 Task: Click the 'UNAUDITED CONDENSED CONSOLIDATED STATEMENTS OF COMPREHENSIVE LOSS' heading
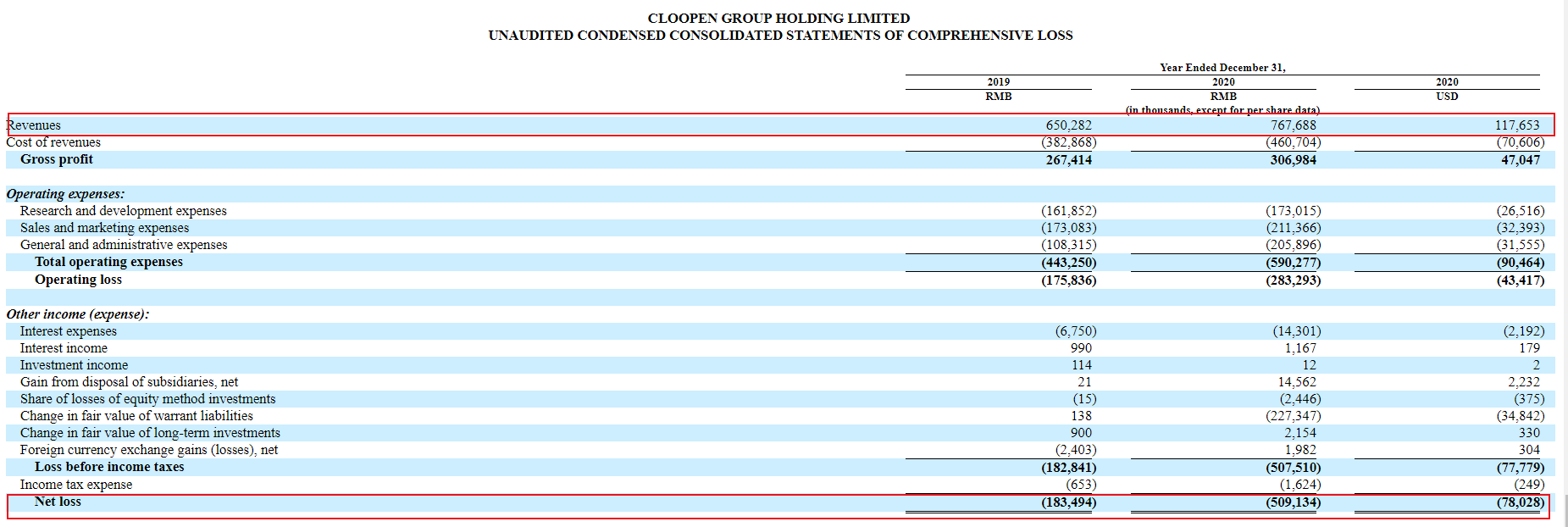click(780, 35)
